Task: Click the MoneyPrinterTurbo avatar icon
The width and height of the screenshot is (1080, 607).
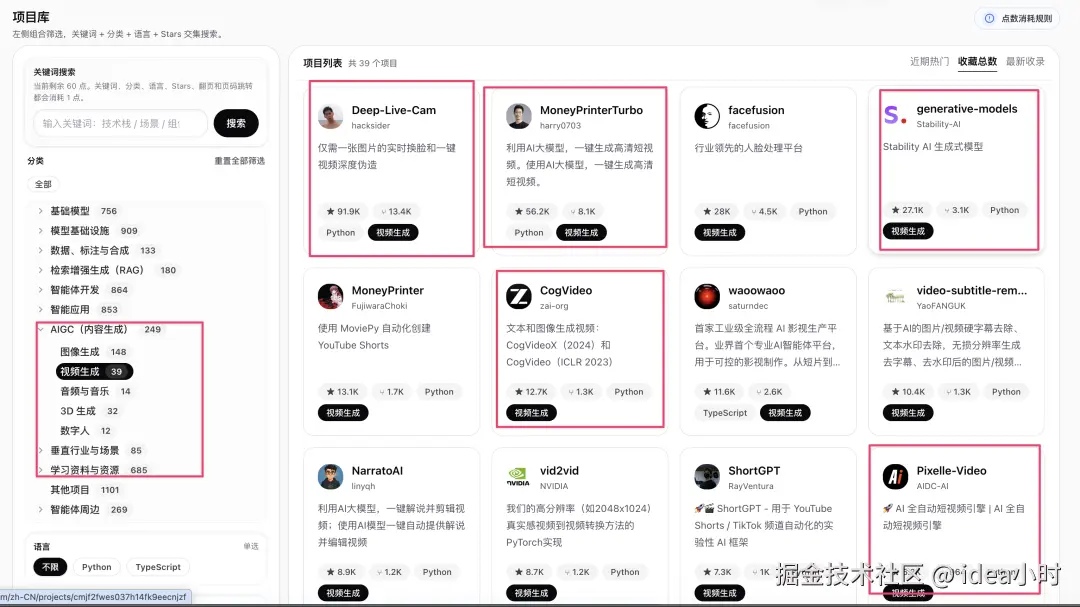Action: (x=518, y=116)
